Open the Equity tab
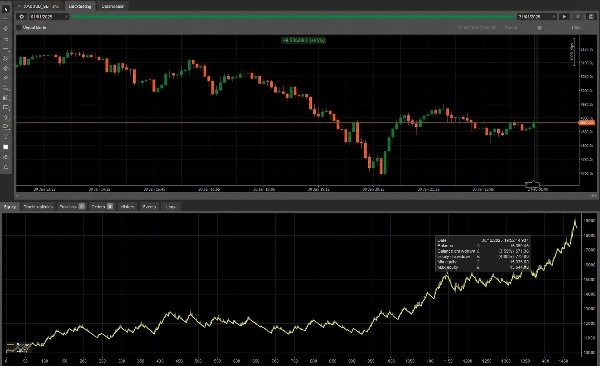The height and width of the screenshot is (366, 600). [10, 206]
